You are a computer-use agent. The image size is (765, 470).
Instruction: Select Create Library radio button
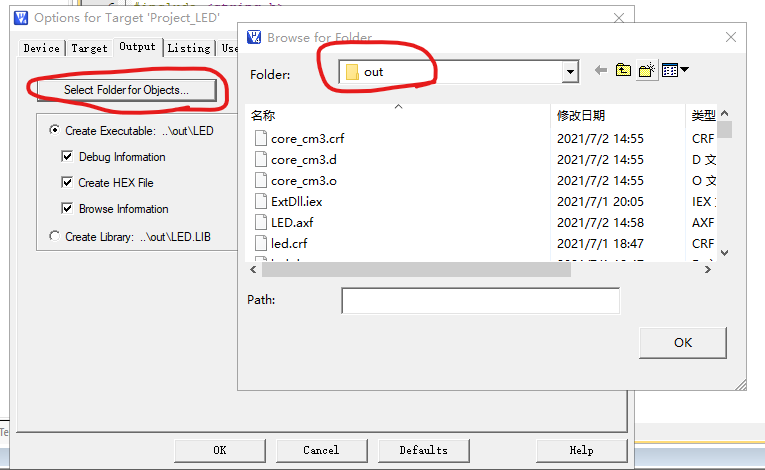point(54,236)
